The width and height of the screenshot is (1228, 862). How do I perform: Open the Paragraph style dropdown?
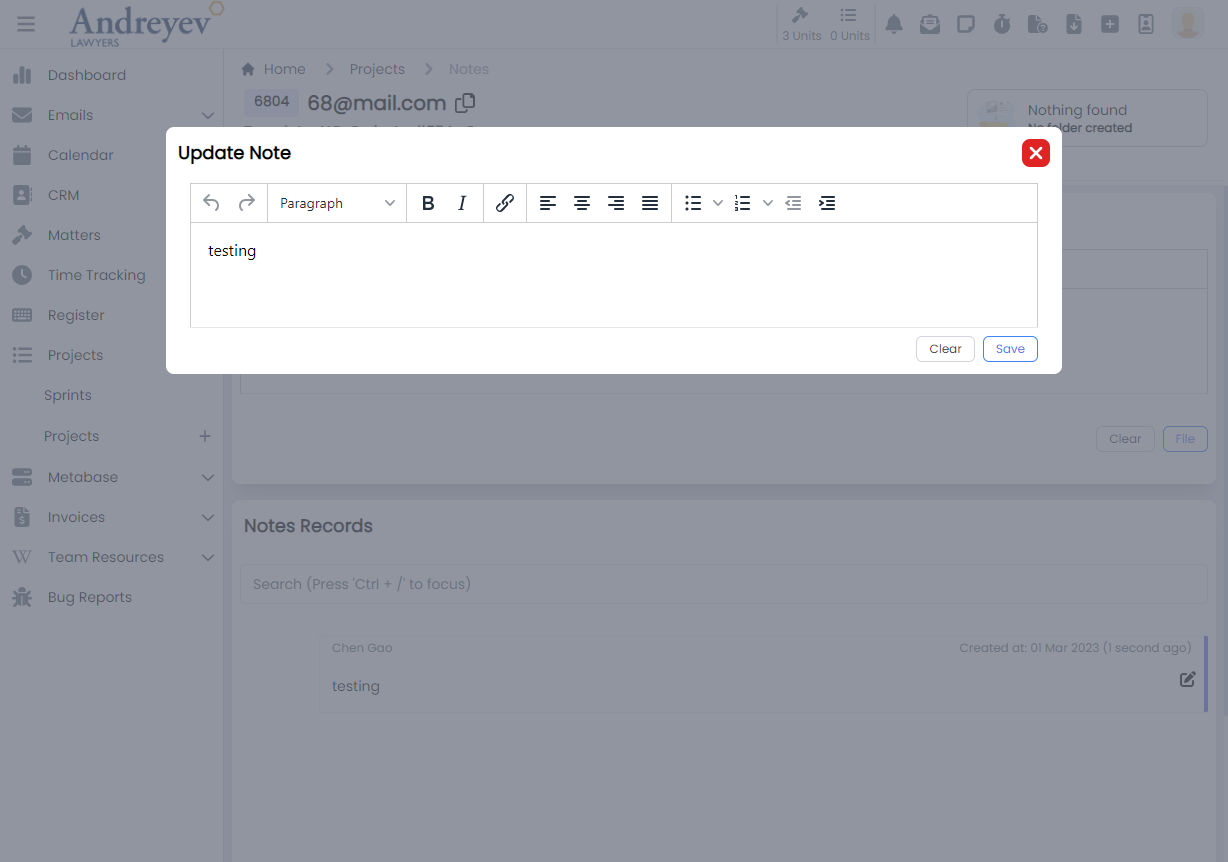(337, 203)
